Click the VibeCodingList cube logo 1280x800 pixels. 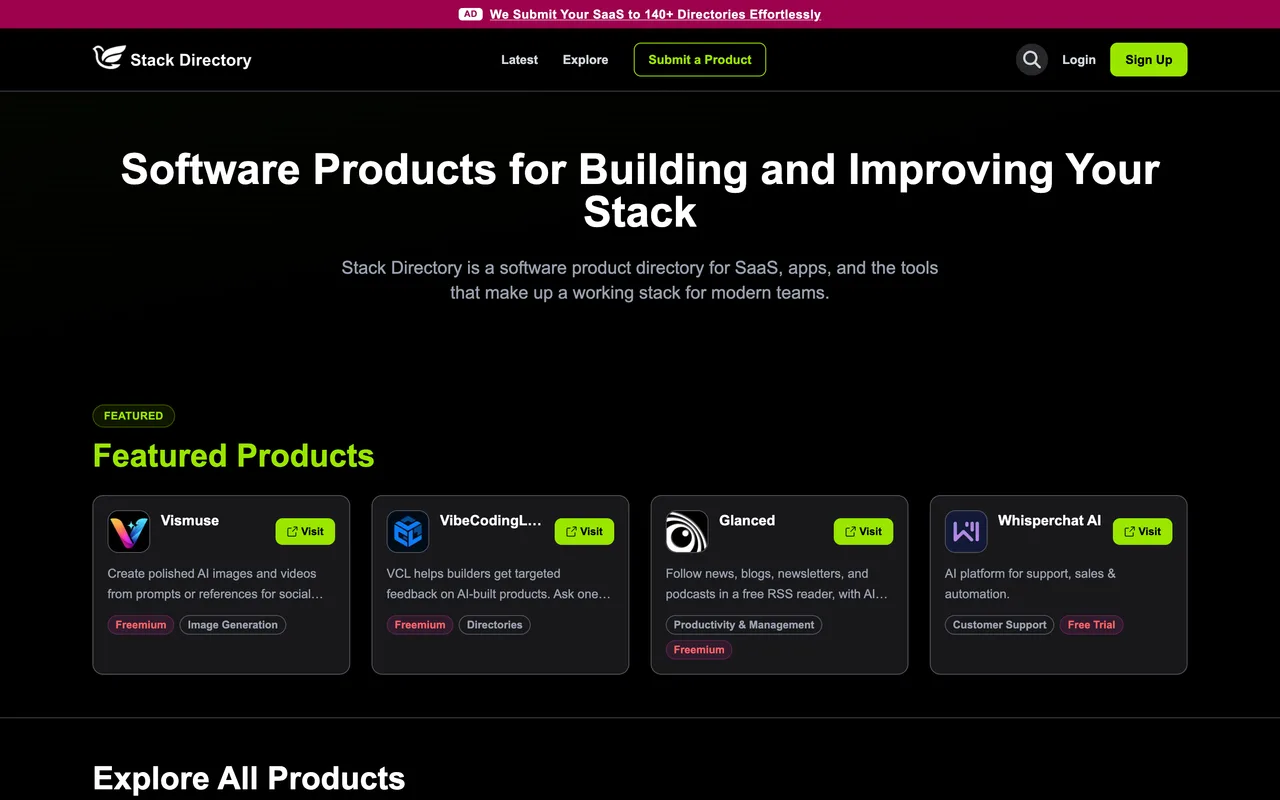pos(408,532)
